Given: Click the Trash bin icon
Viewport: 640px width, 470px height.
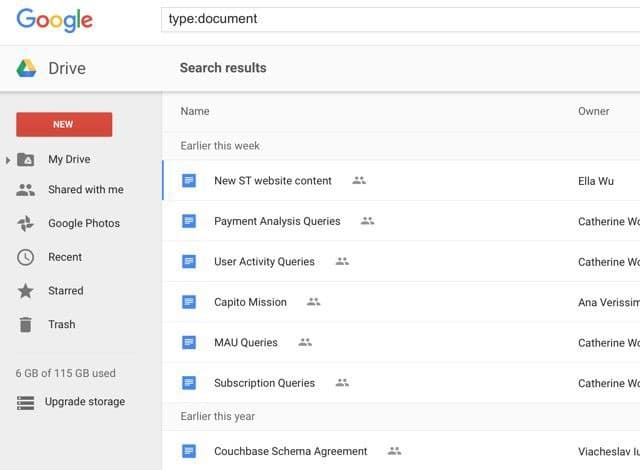Looking at the screenshot, I should [26, 324].
